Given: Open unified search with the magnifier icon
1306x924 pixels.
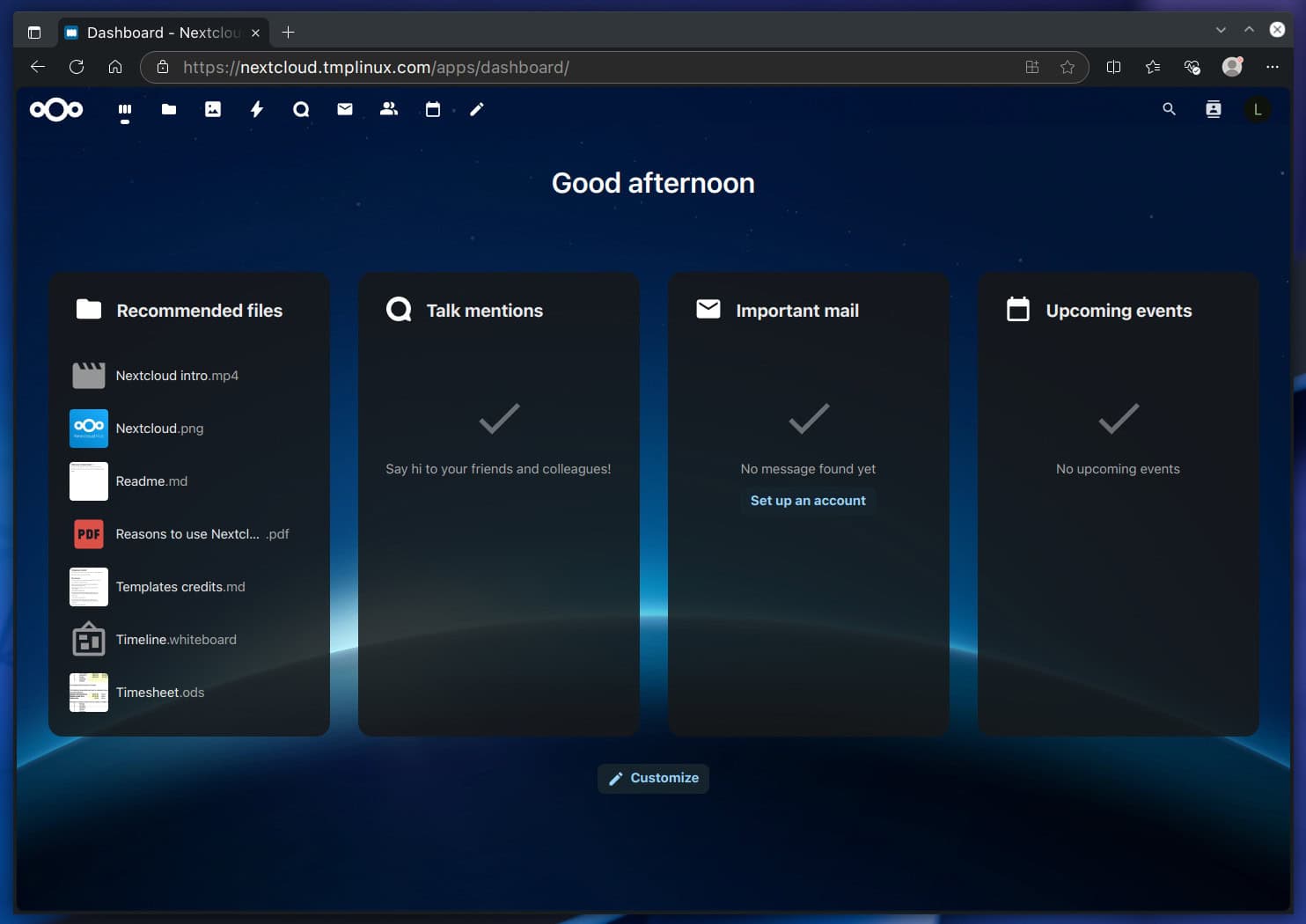Looking at the screenshot, I should (1169, 109).
